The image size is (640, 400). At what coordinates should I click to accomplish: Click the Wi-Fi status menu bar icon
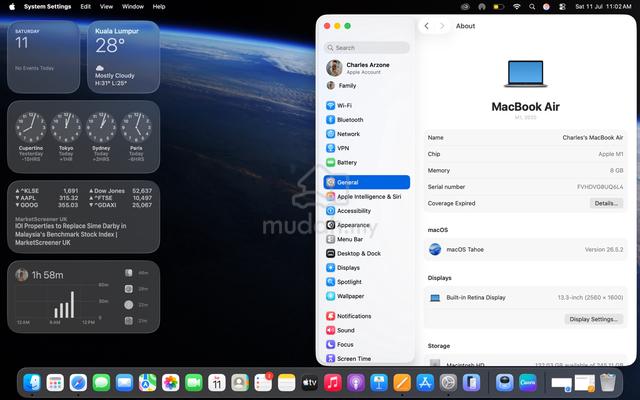[x=517, y=7]
